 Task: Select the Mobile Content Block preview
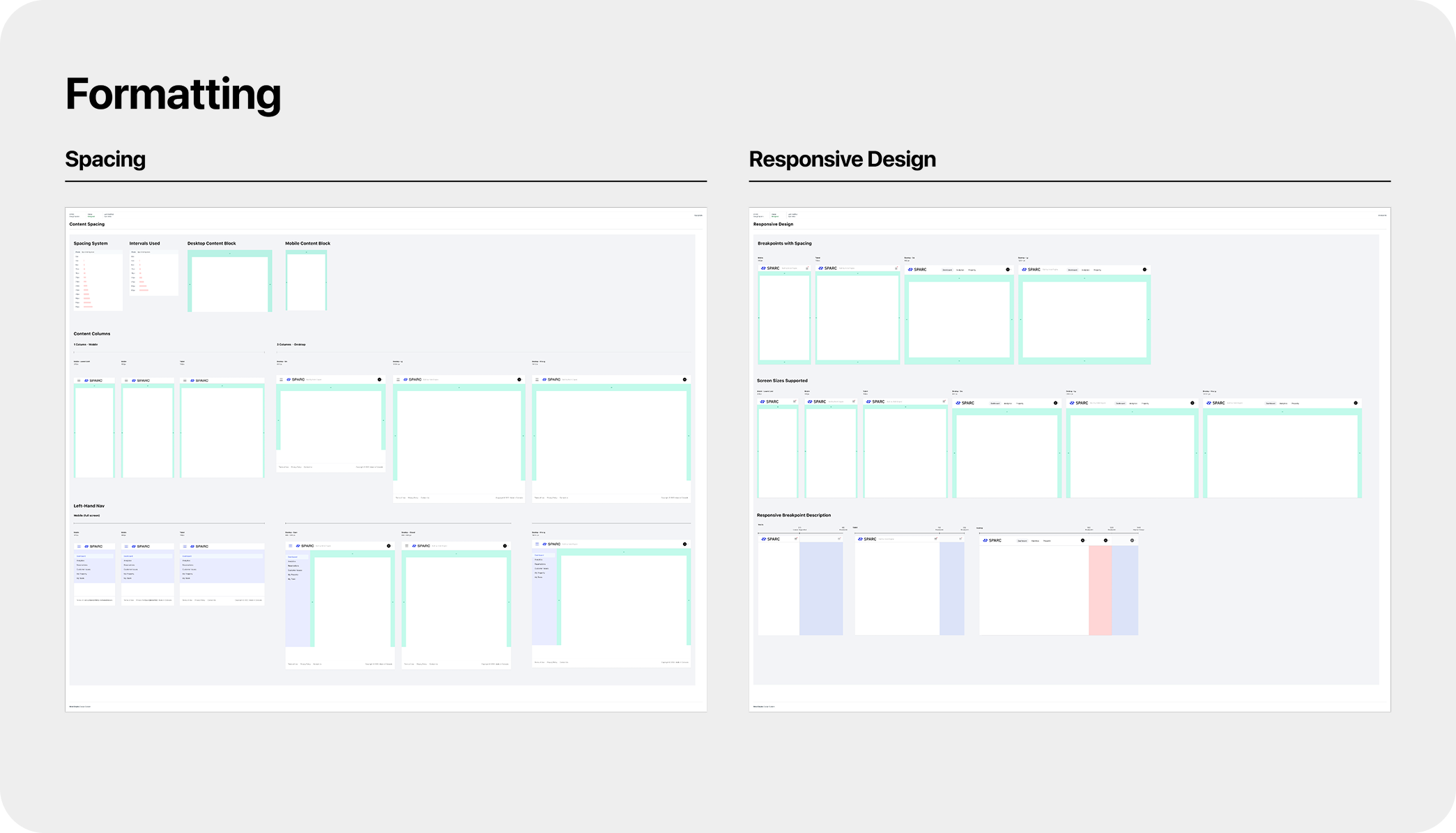point(306,280)
